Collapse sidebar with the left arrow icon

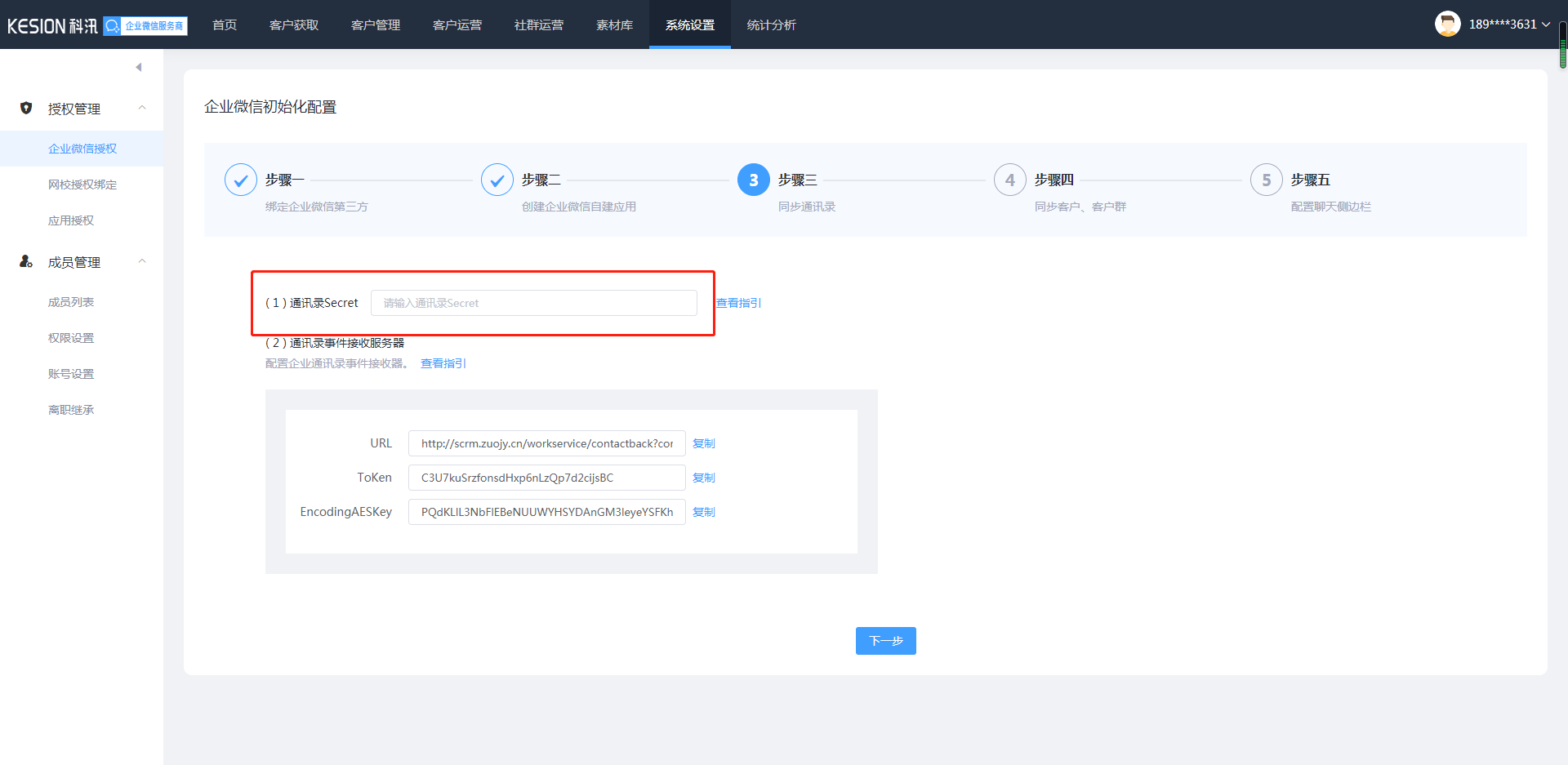(x=139, y=67)
